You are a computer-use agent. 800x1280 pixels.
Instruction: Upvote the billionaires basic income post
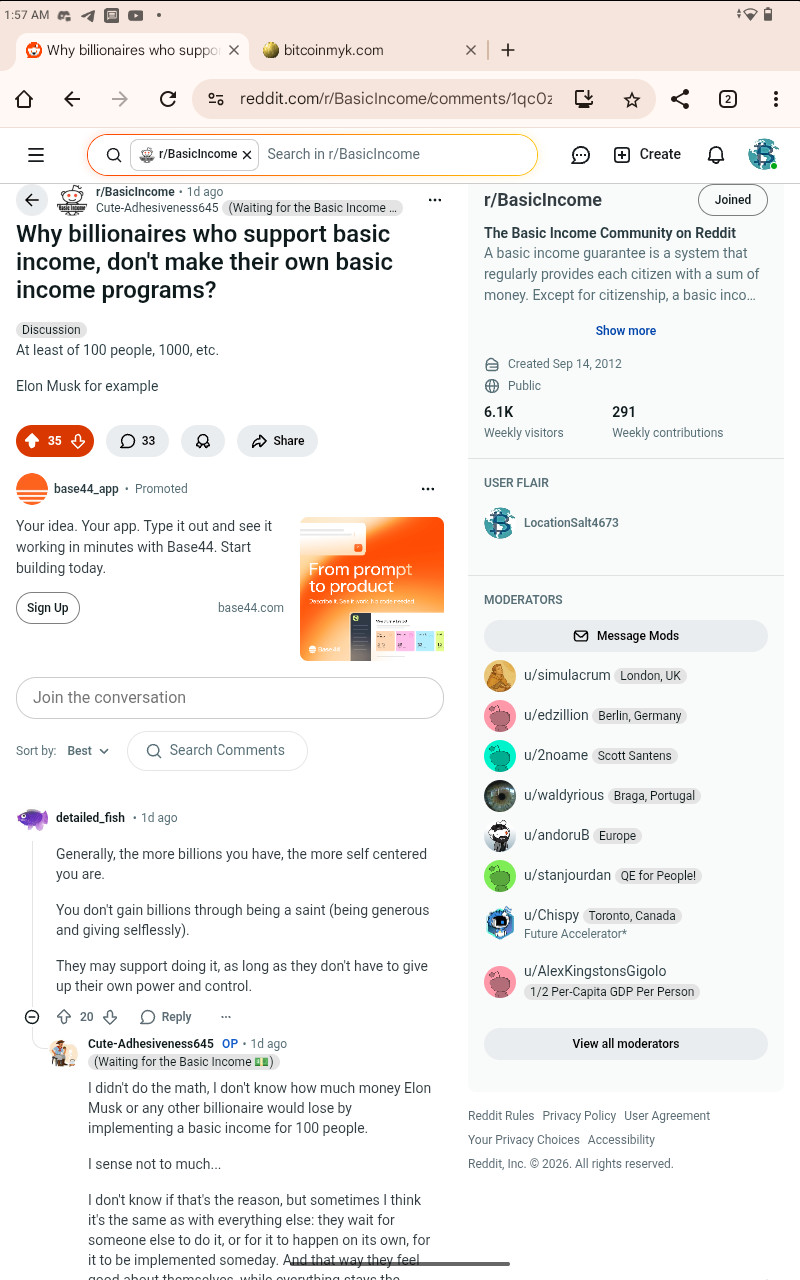(x=32, y=441)
